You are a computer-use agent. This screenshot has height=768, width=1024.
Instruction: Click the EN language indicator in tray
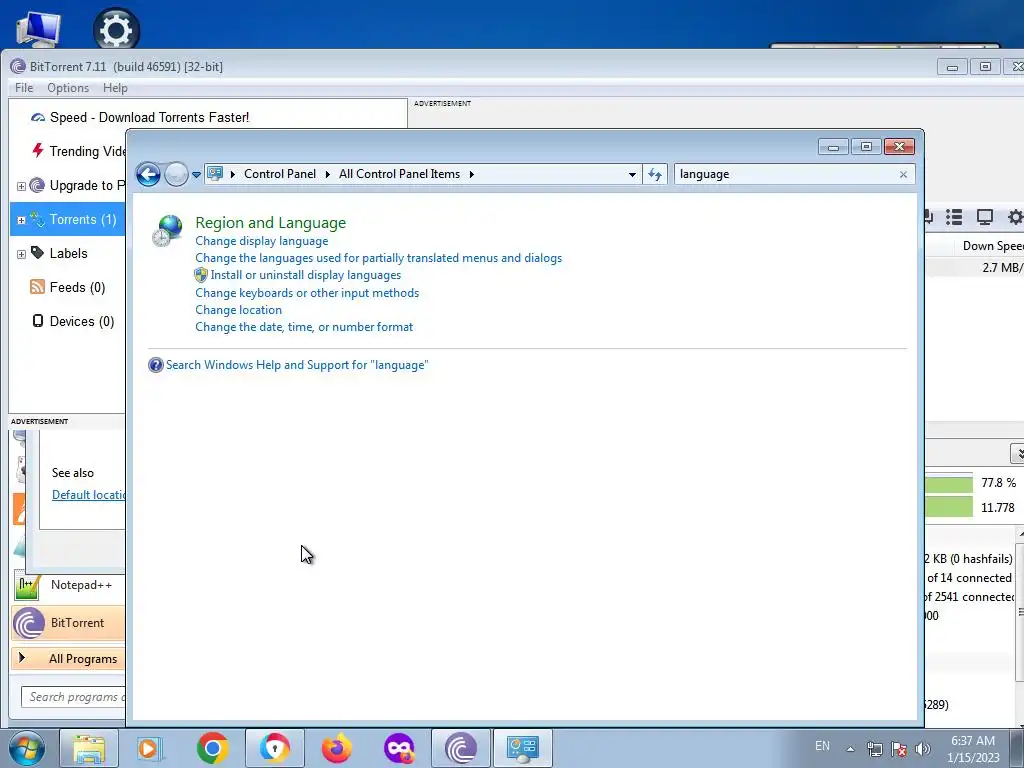[822, 746]
